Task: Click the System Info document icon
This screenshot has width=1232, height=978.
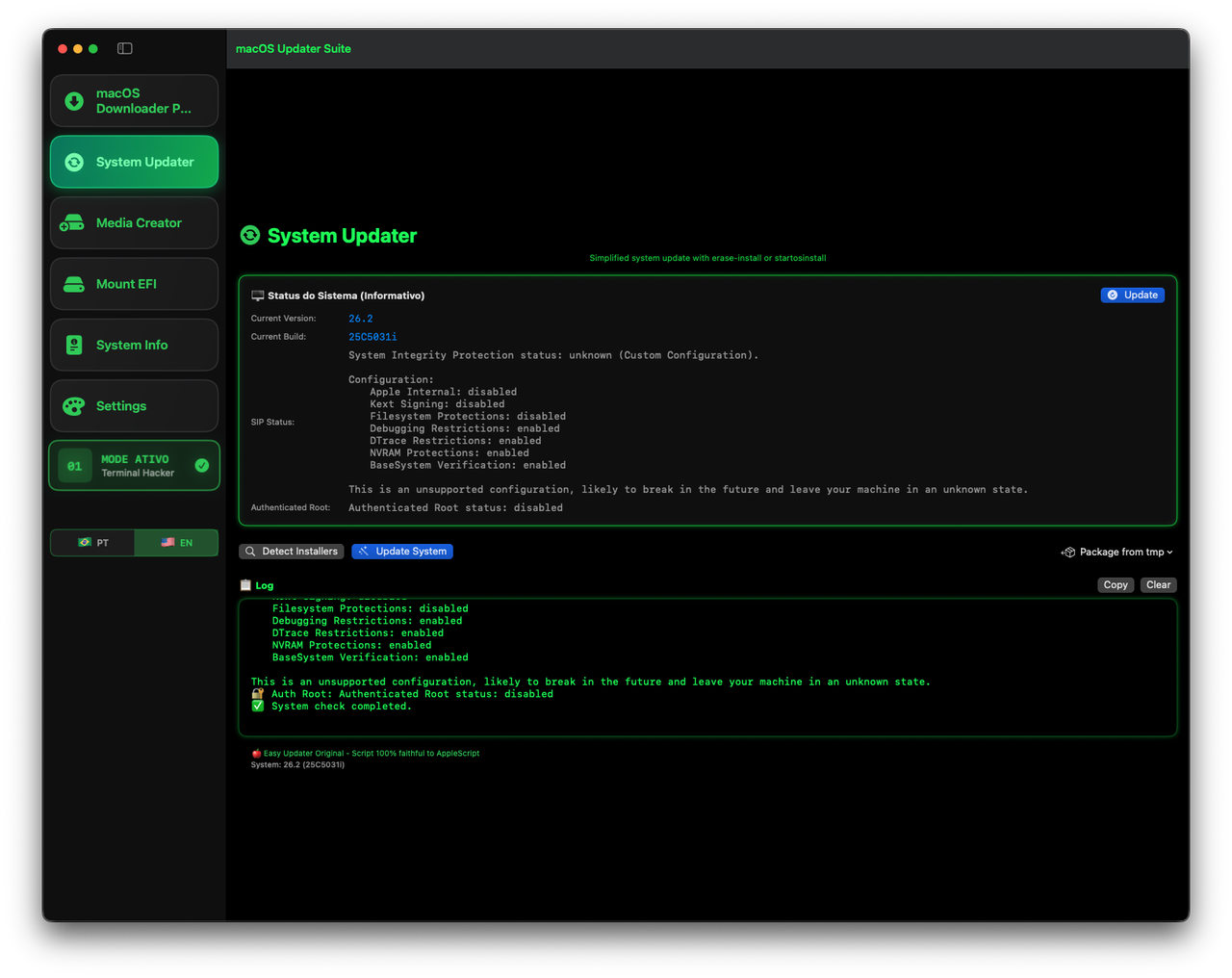Action: (74, 345)
